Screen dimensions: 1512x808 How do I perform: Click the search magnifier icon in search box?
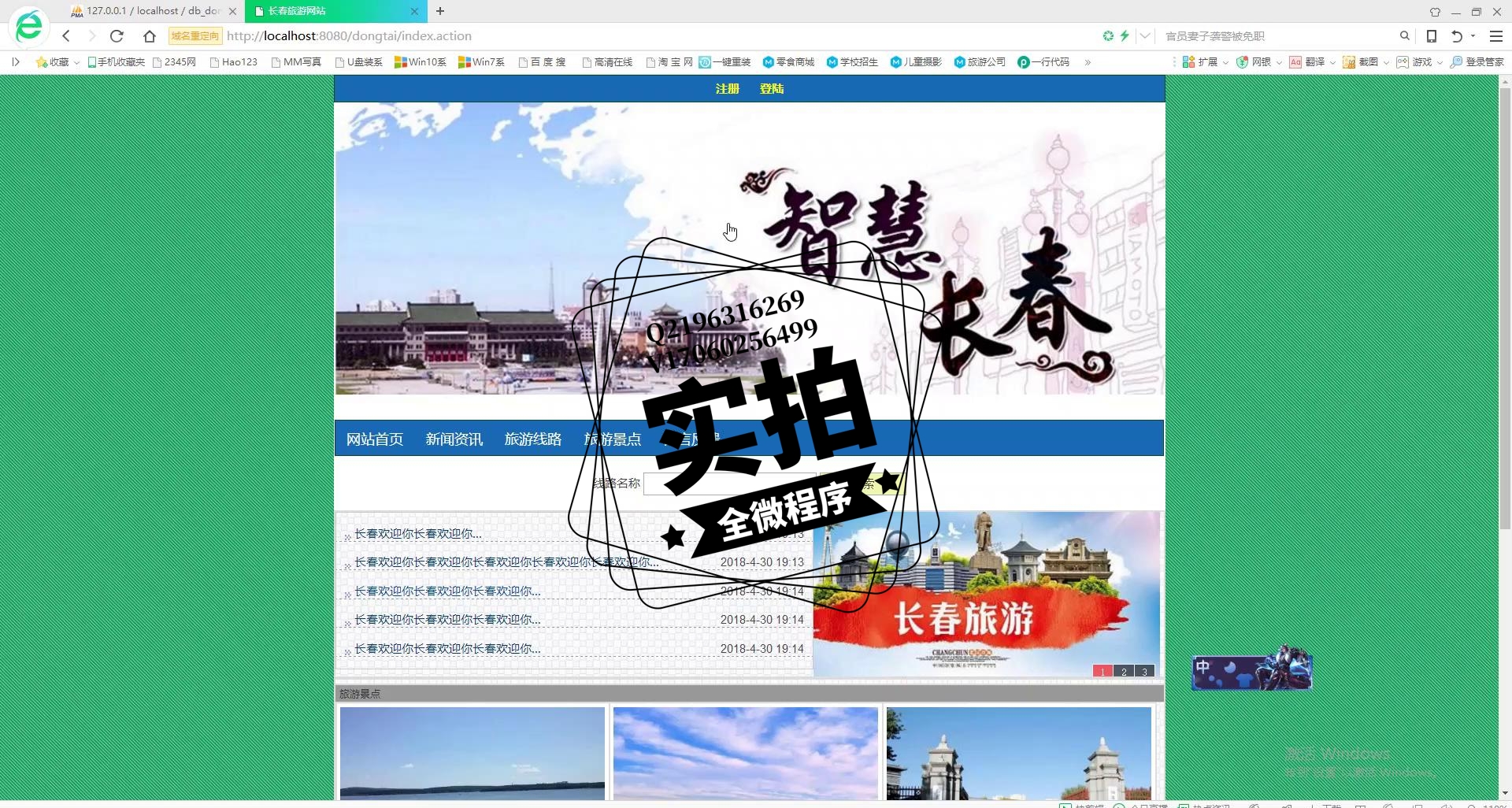(x=1404, y=36)
